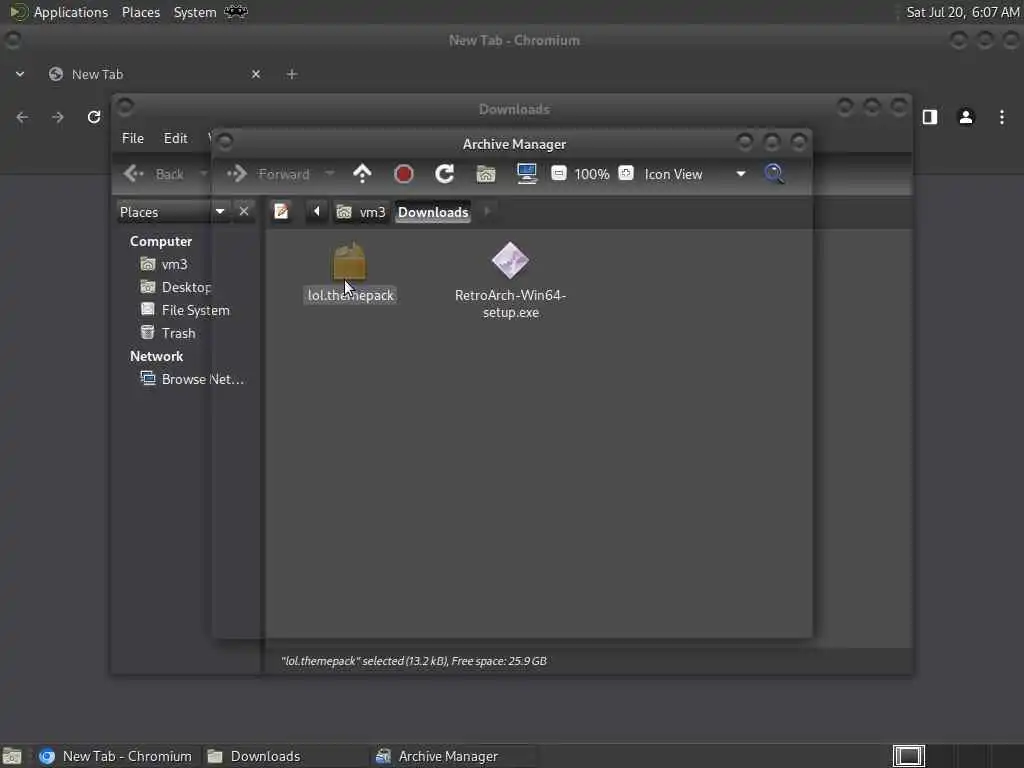The width and height of the screenshot is (1024, 768).
Task: Add a new Chromium tab
Action: point(292,74)
